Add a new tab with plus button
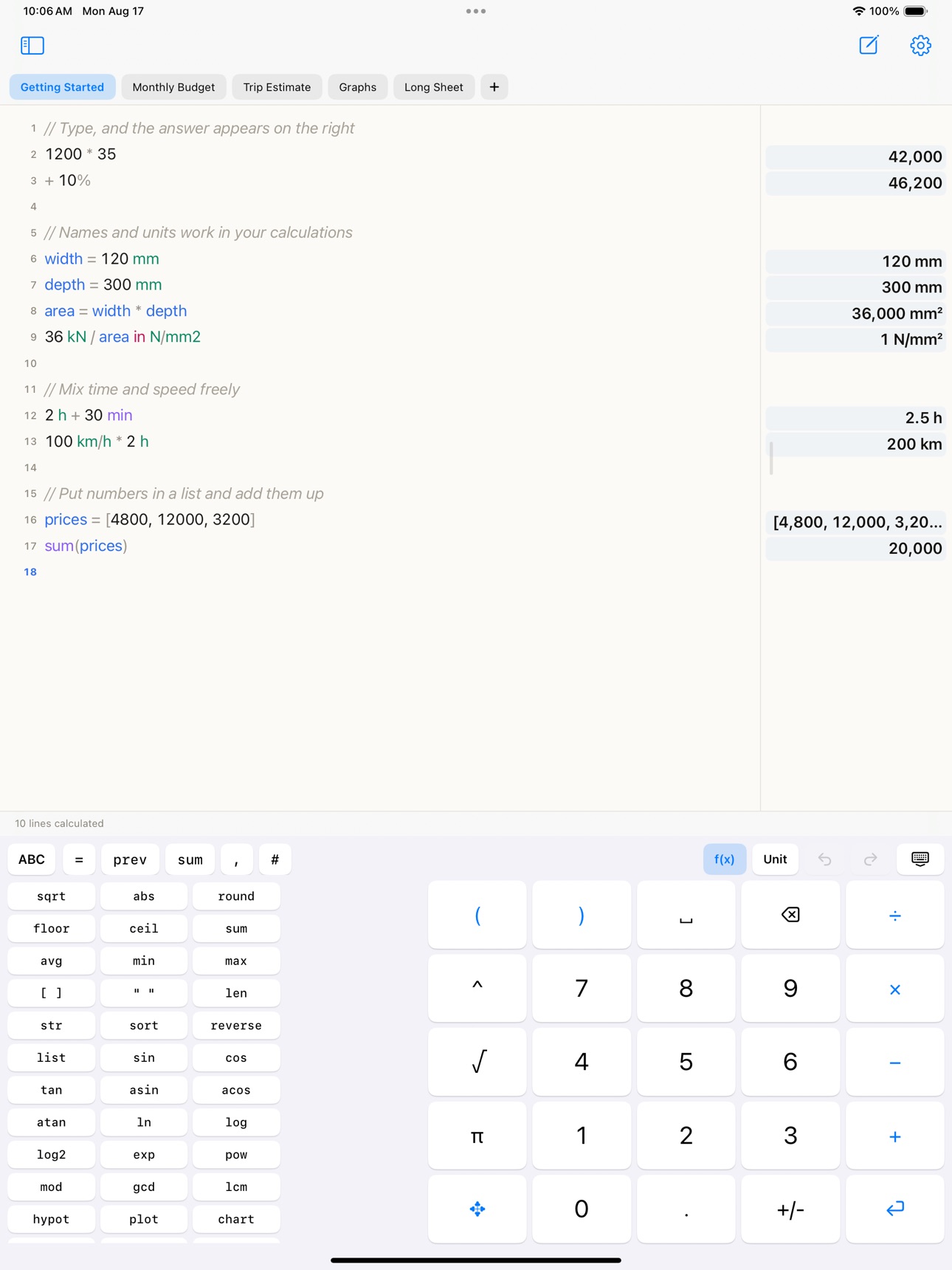 pos(494,87)
